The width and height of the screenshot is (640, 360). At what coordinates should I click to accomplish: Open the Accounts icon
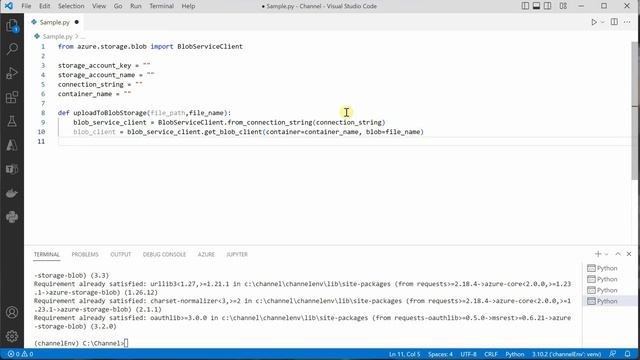point(12,312)
